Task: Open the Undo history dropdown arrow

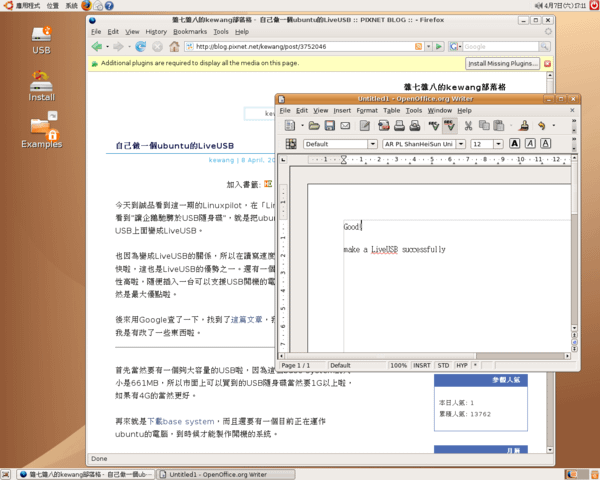Action: (x=553, y=126)
